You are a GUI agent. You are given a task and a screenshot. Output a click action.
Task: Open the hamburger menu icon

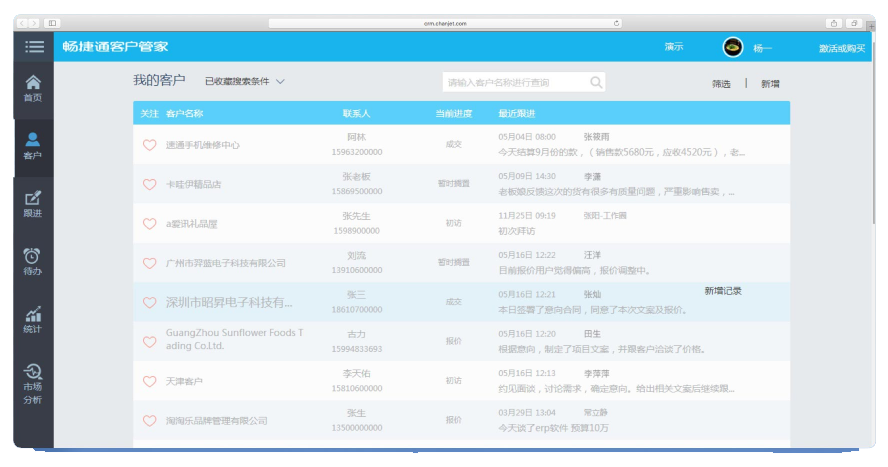(34, 46)
